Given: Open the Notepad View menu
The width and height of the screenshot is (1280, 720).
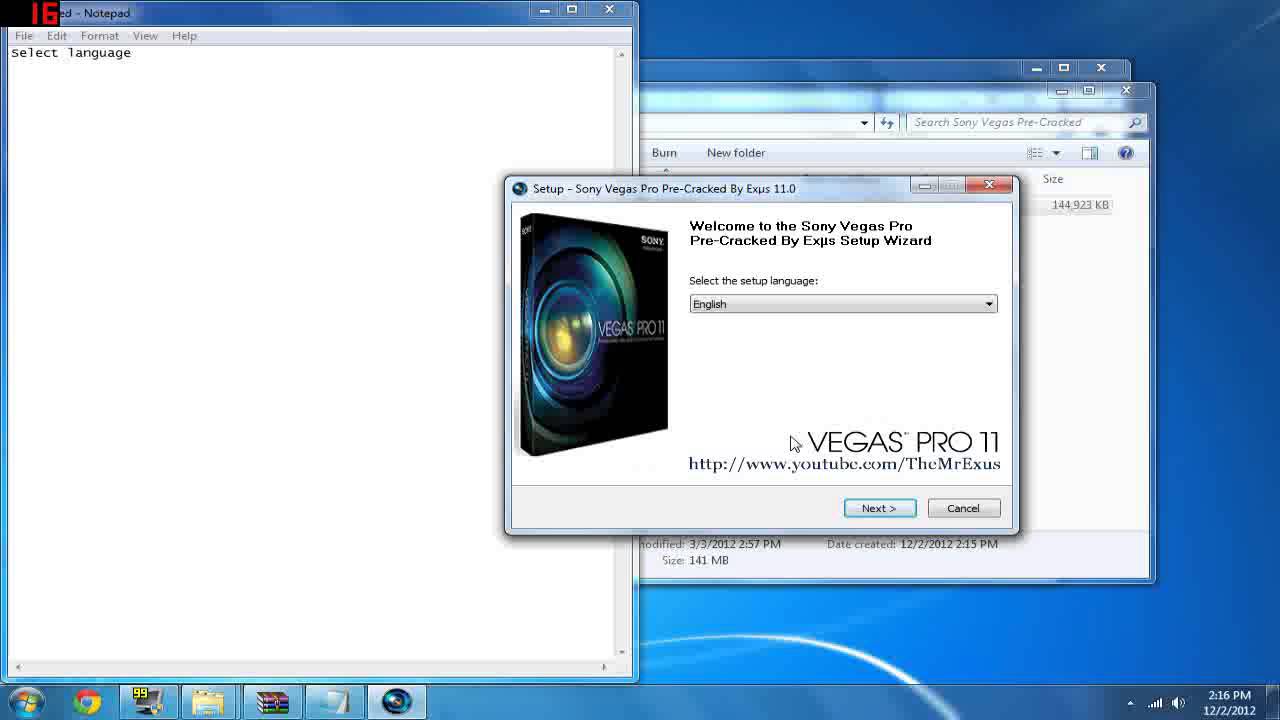Looking at the screenshot, I should point(145,36).
